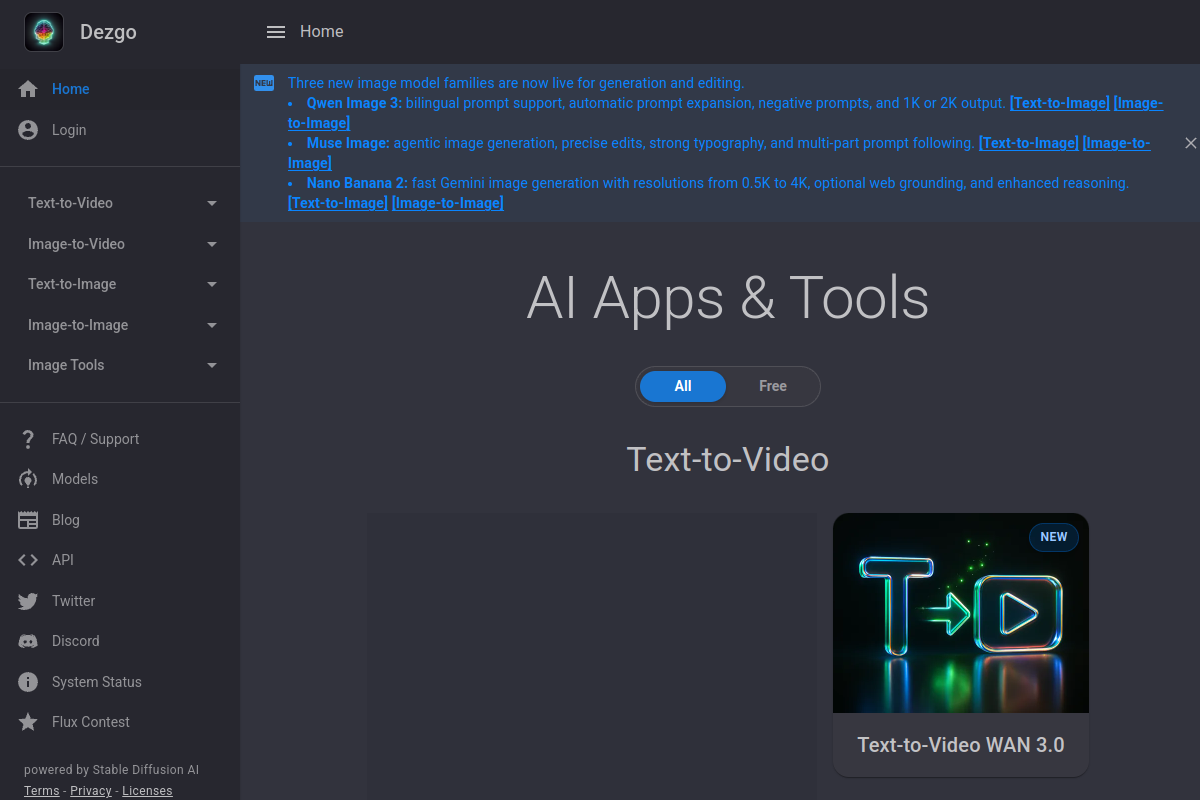Open Nano Banana 2 Text-to-Image link

tap(337, 203)
